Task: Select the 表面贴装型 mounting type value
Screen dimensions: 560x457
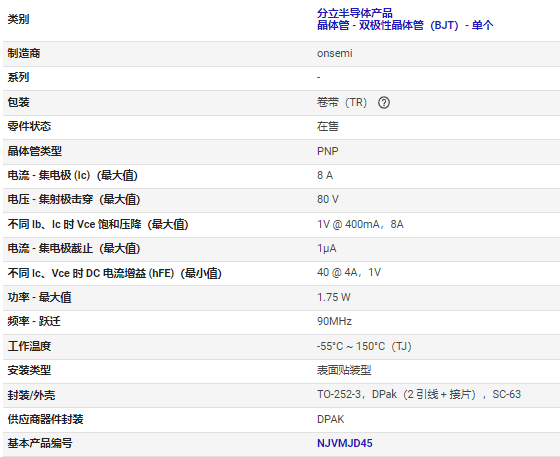Action: [344, 370]
